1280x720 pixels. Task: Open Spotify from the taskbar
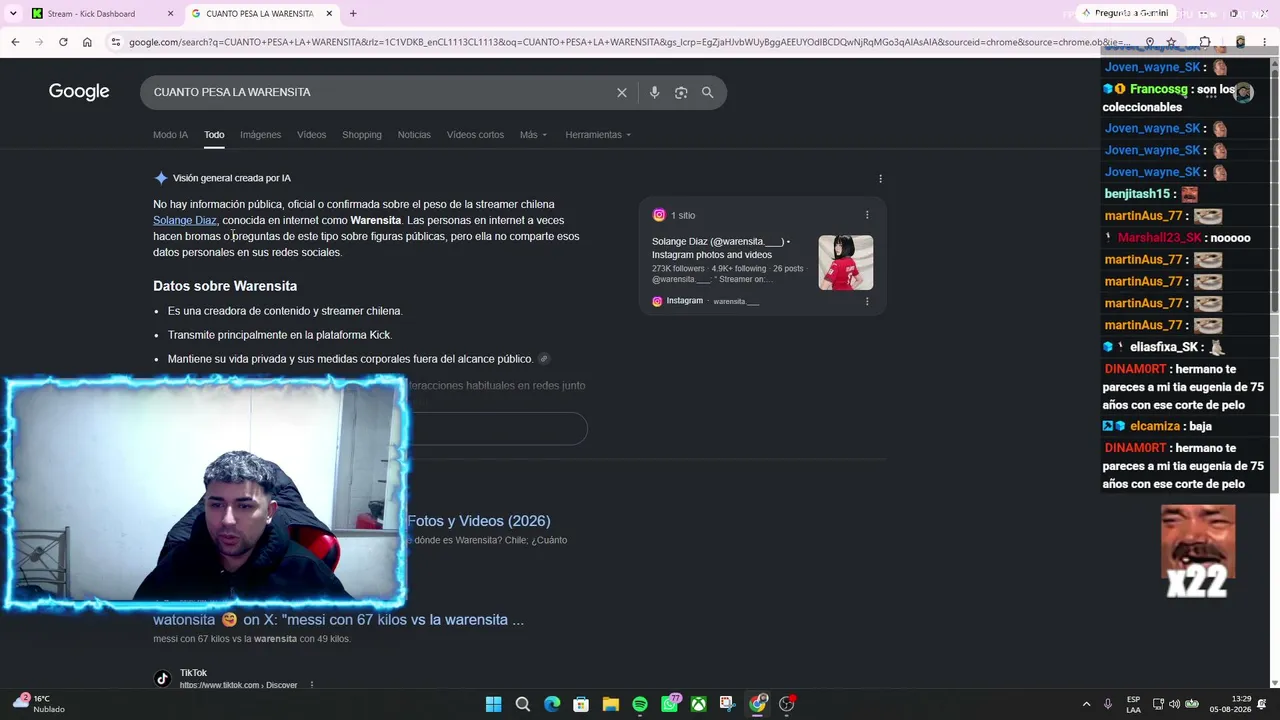(x=640, y=704)
